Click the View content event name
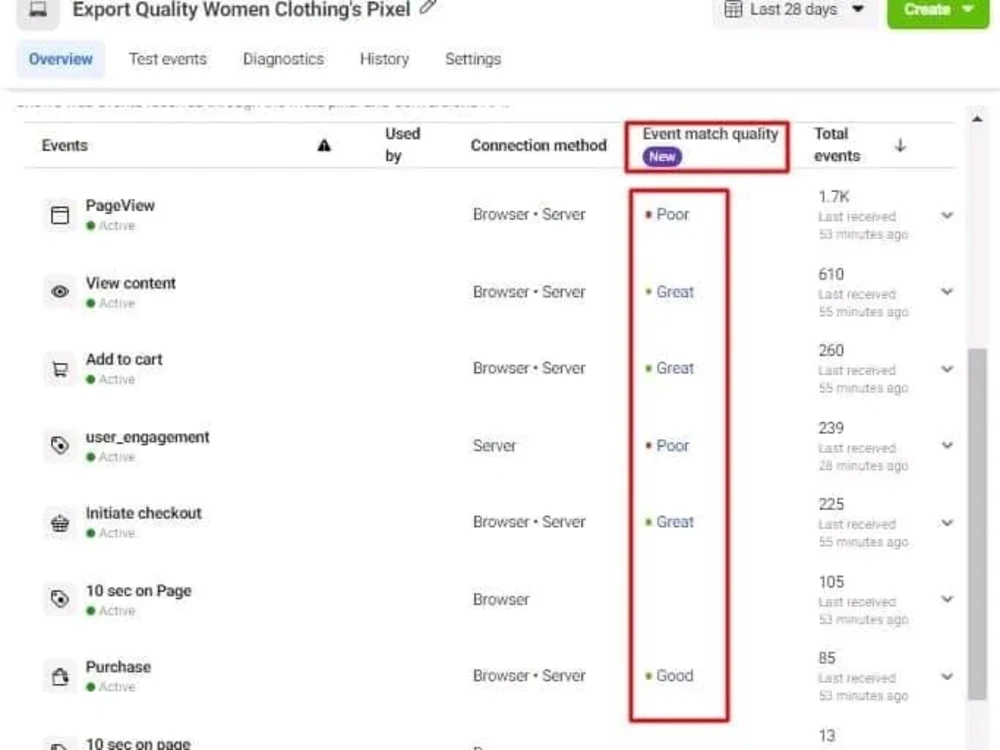This screenshot has width=1000, height=750. click(x=131, y=283)
